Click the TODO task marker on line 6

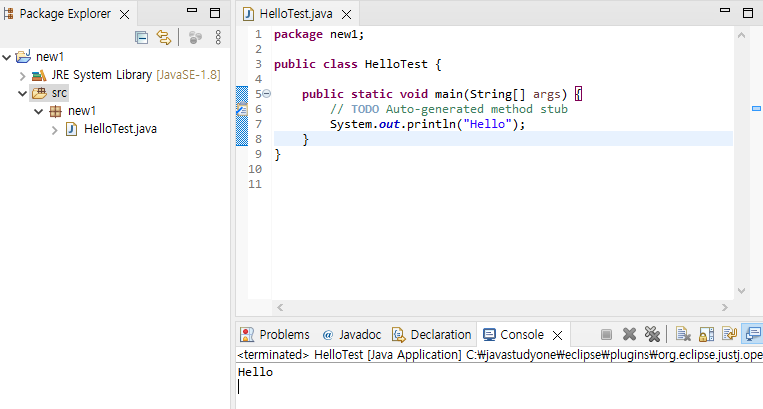click(241, 109)
